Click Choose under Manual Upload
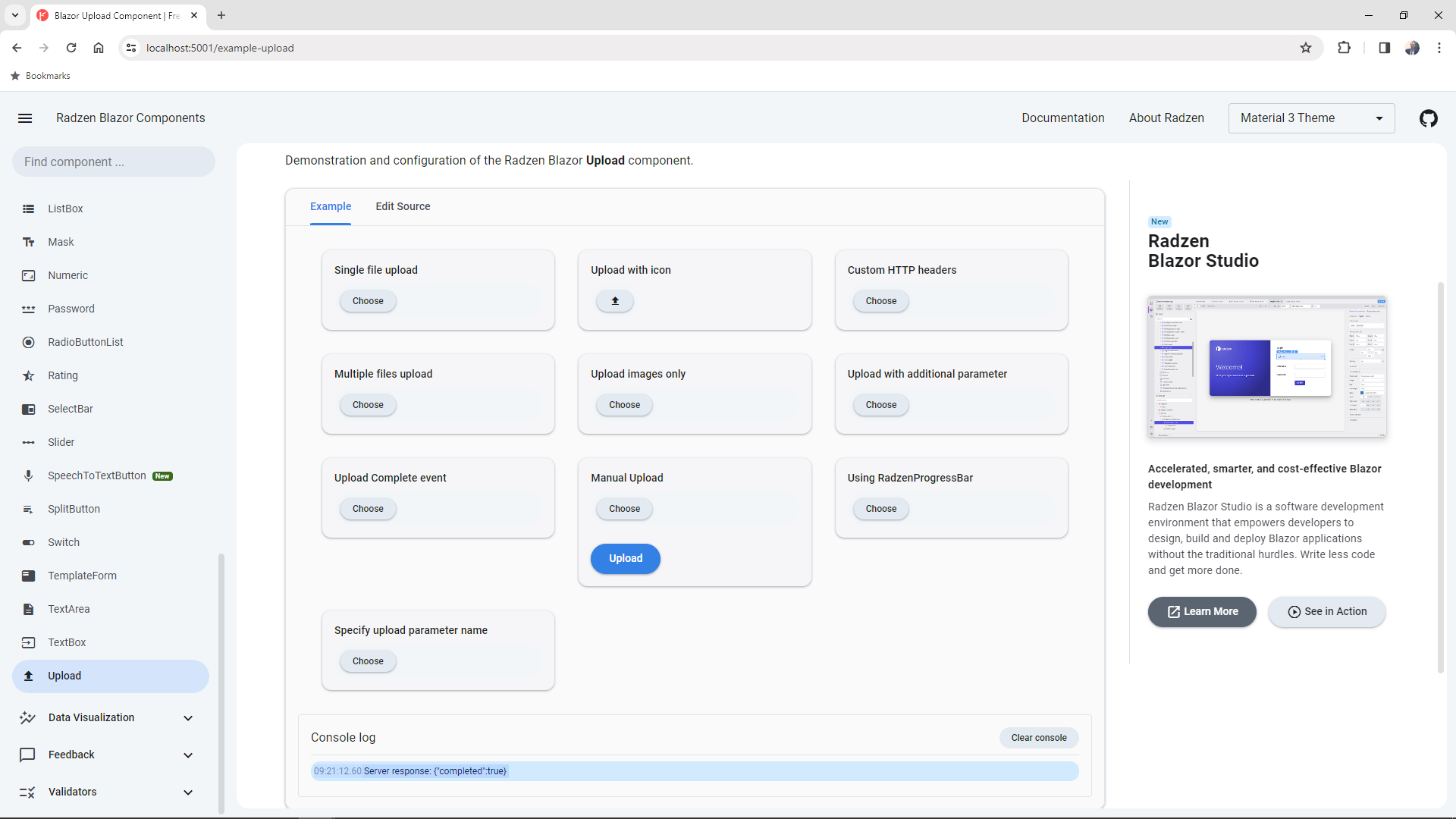Image resolution: width=1456 pixels, height=819 pixels. (624, 509)
